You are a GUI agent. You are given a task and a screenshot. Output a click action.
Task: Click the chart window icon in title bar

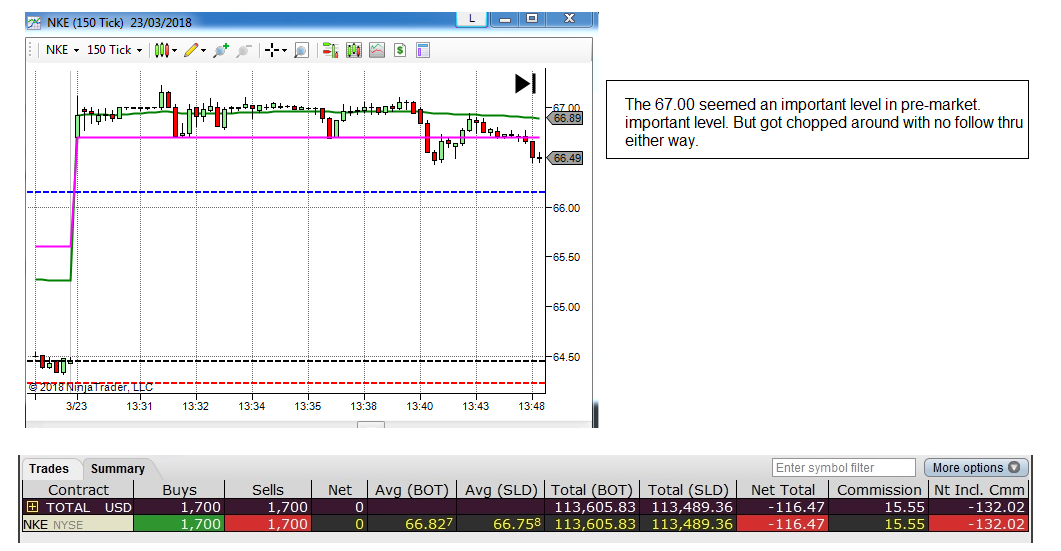pyautogui.click(x=34, y=23)
